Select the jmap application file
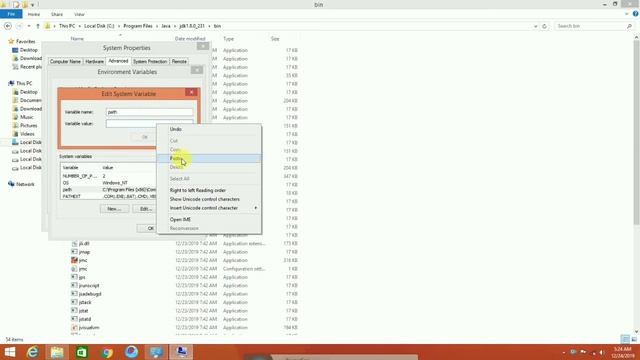 (84, 252)
